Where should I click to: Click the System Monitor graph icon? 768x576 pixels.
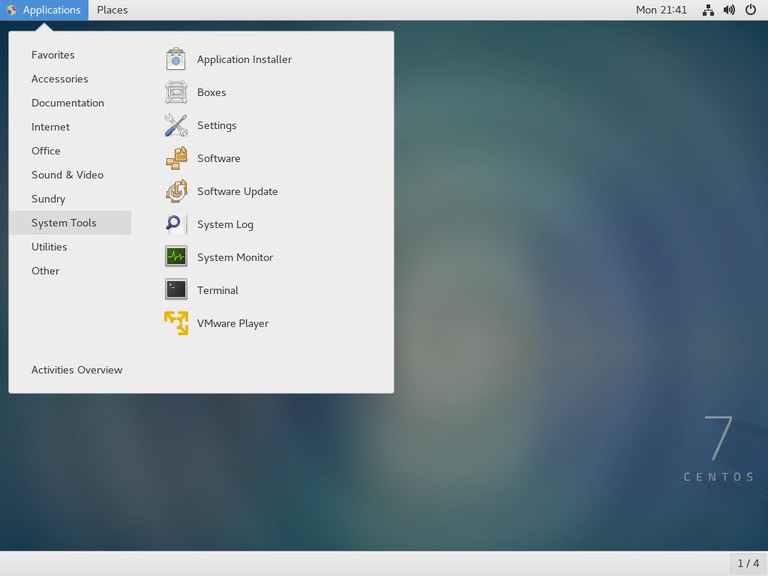coord(176,257)
